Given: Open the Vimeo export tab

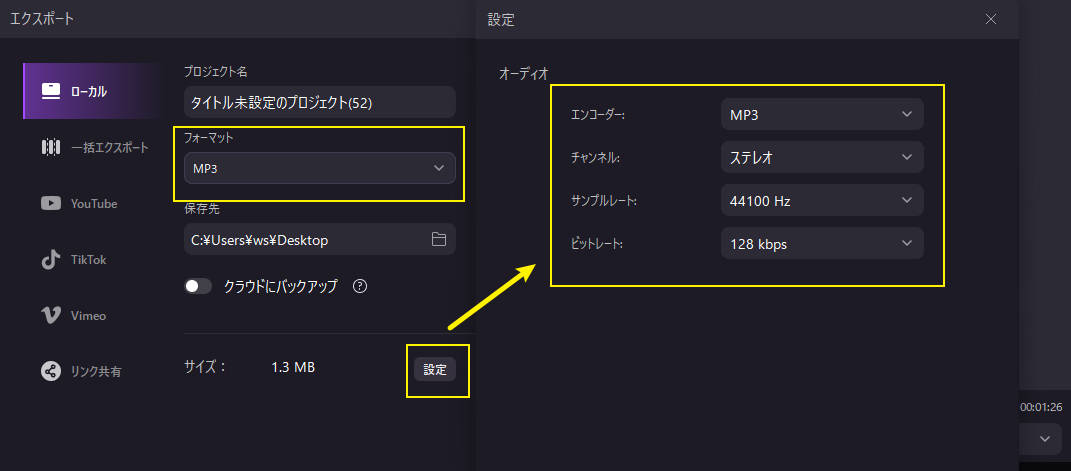Looking at the screenshot, I should (x=74, y=315).
